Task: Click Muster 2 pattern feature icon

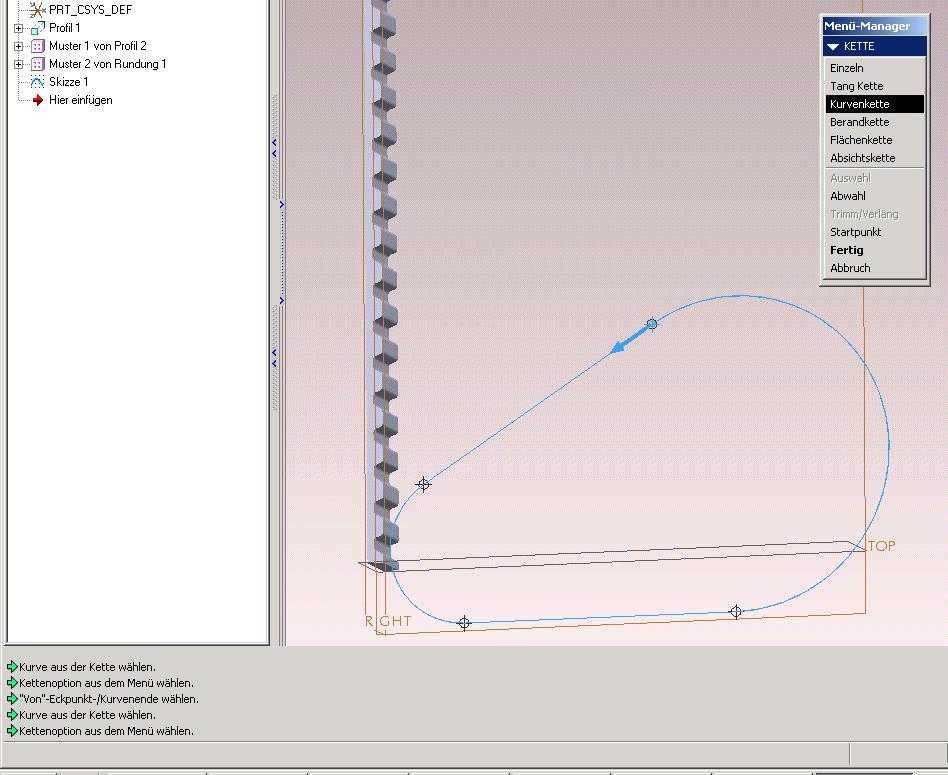Action: [x=37, y=64]
